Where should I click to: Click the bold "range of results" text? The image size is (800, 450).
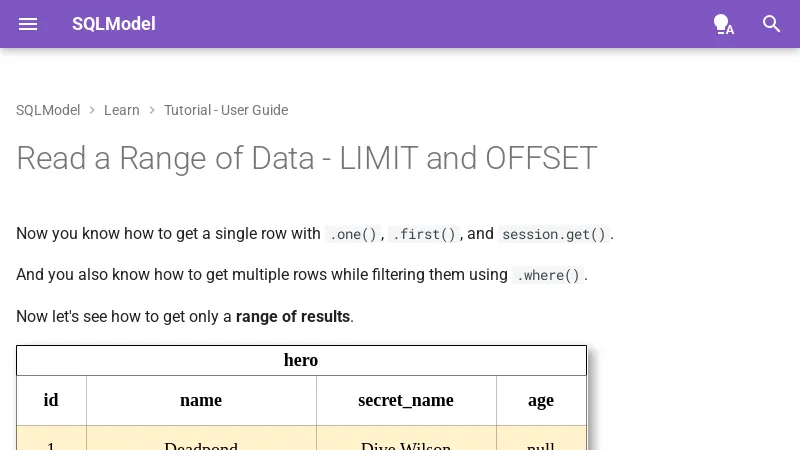[293, 317]
